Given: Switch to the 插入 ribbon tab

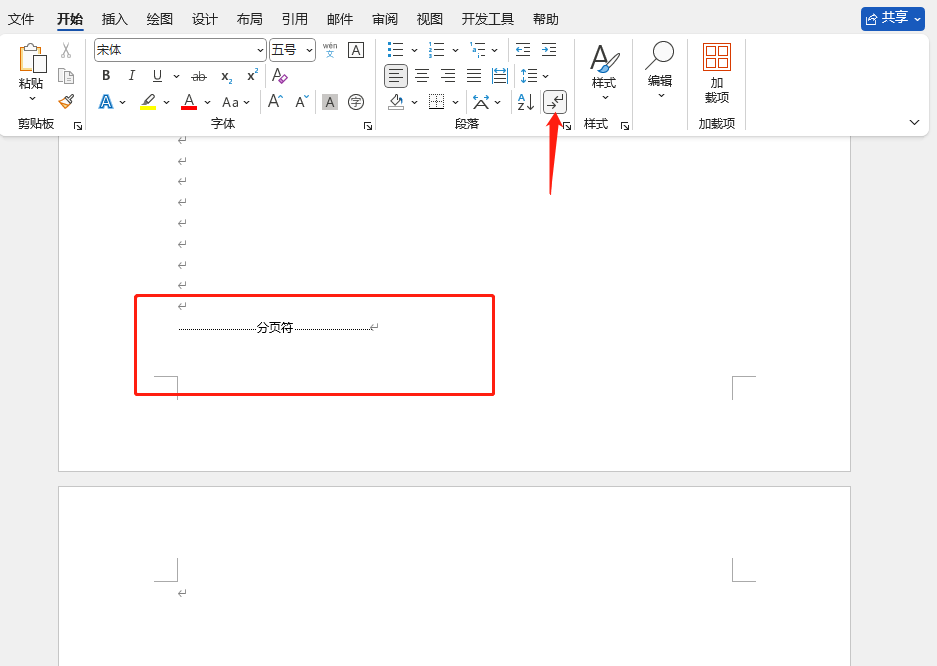Looking at the screenshot, I should click(x=114, y=18).
